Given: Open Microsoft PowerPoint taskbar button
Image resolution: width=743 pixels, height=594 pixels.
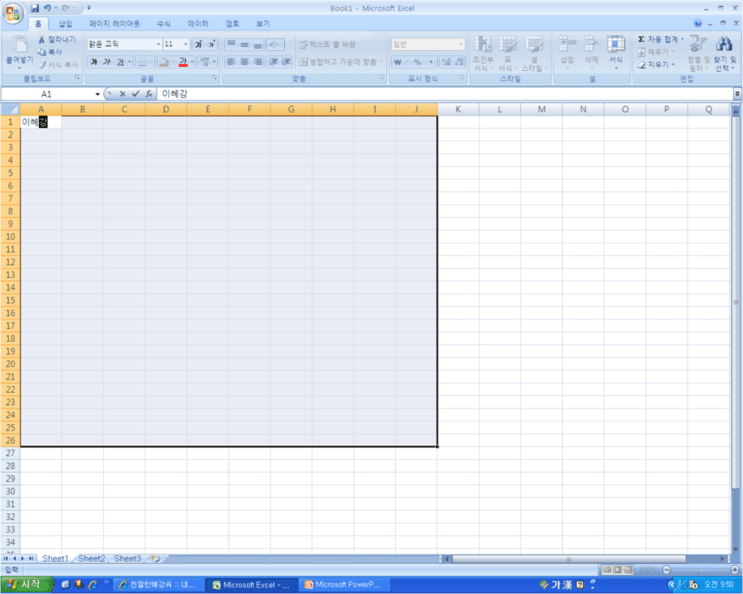Looking at the screenshot, I should (346, 585).
